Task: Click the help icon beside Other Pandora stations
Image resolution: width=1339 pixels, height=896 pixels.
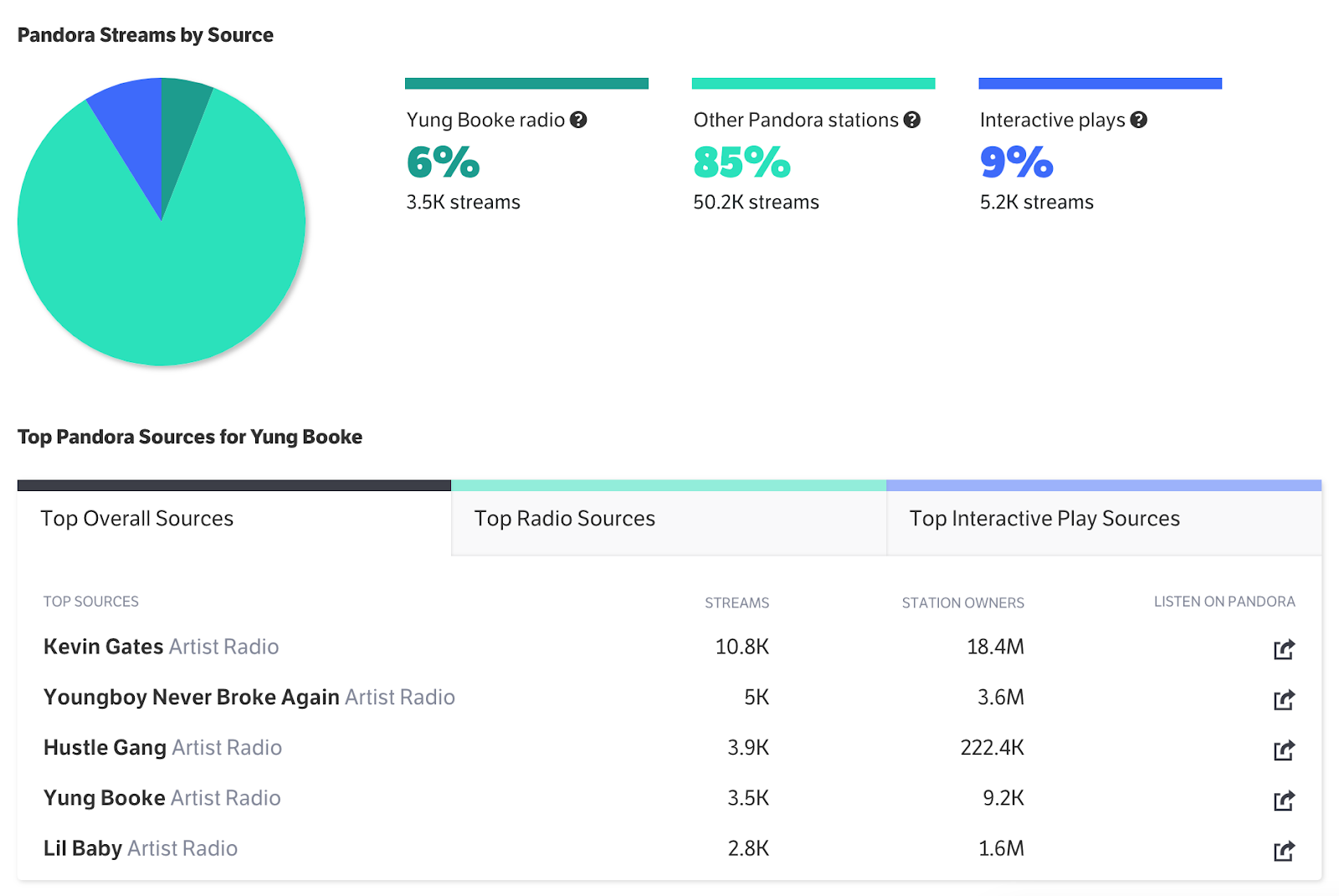Action: coord(912,120)
